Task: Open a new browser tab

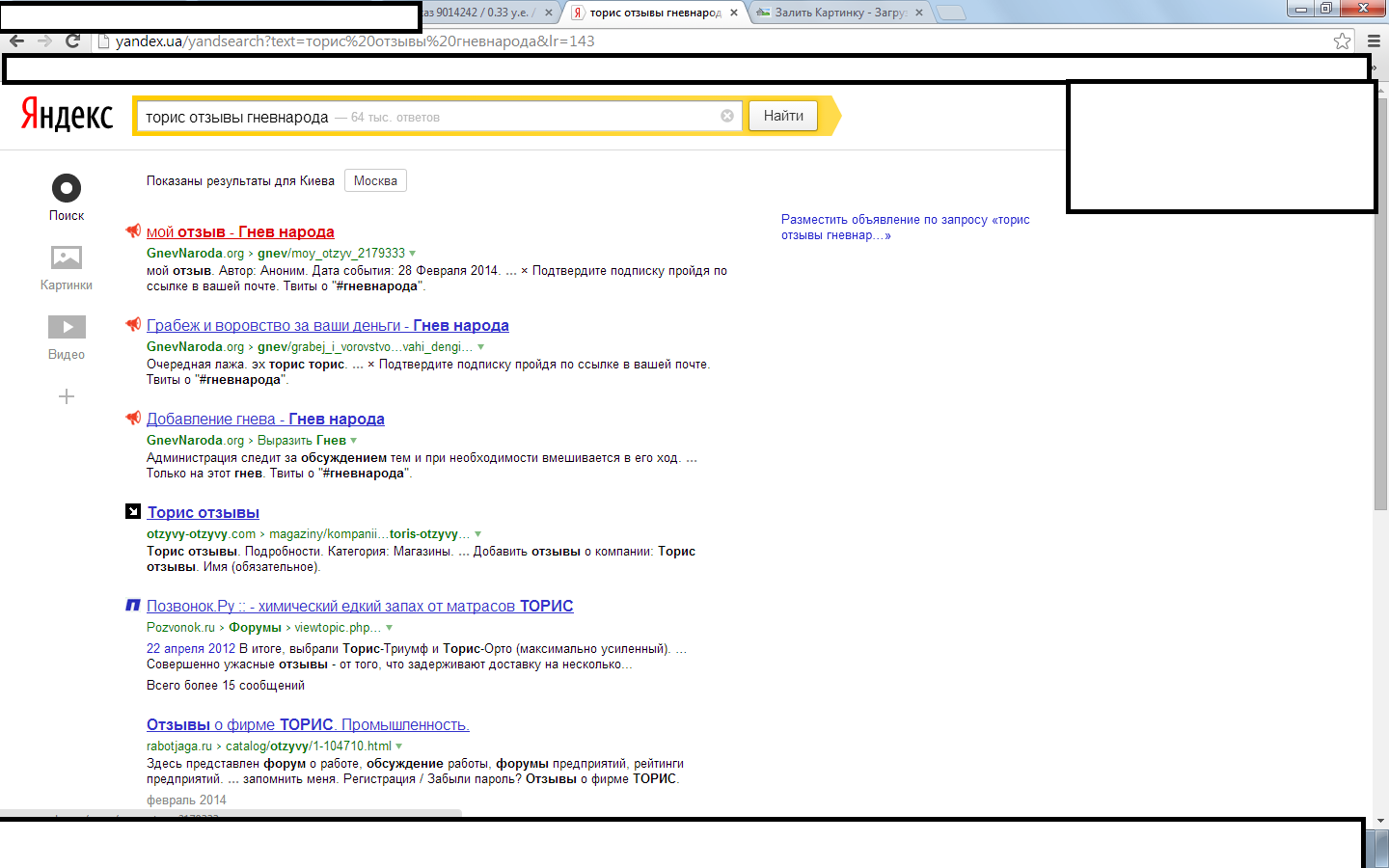Action: point(951,13)
